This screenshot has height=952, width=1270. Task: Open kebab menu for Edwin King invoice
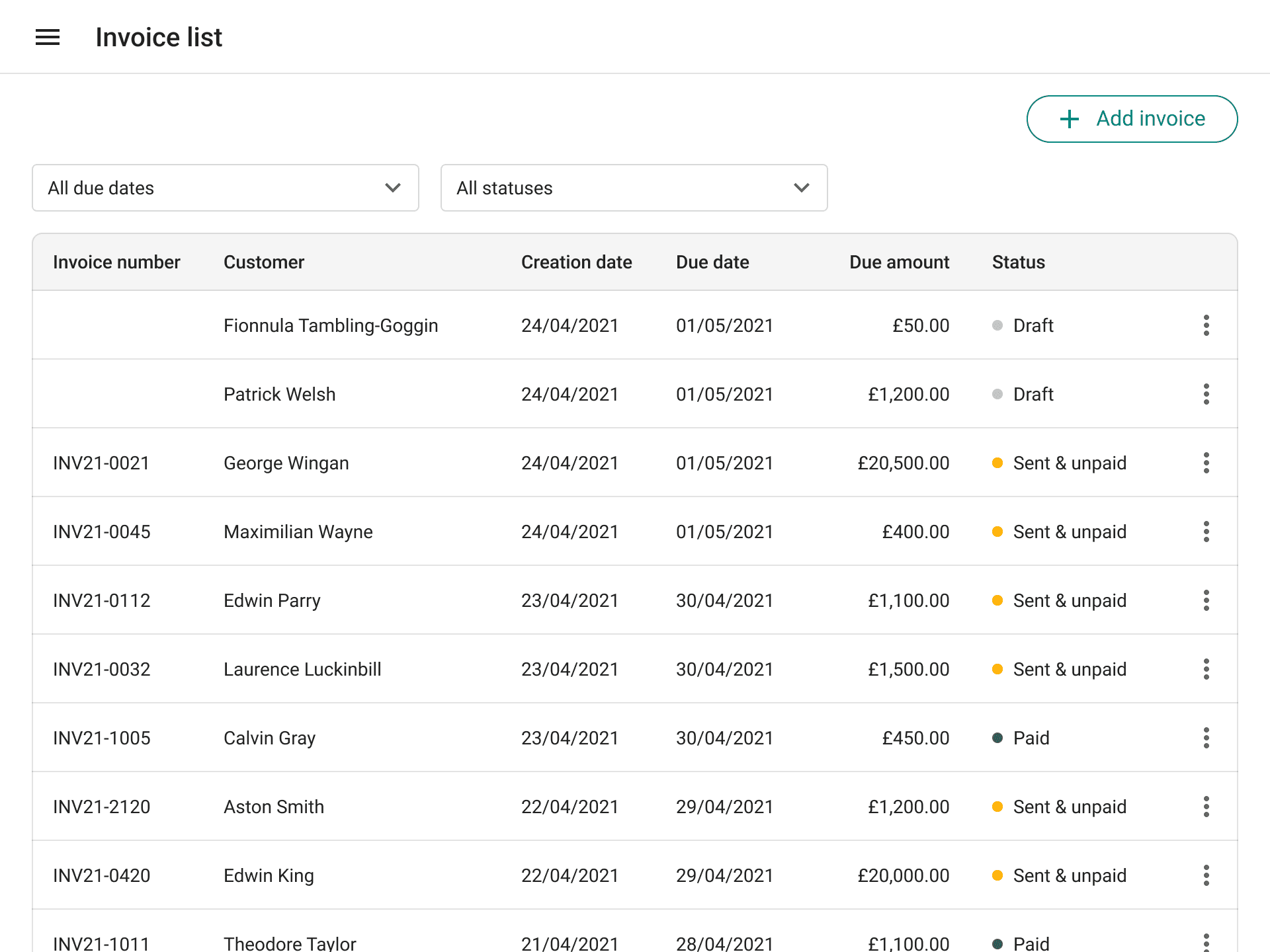point(1206,875)
